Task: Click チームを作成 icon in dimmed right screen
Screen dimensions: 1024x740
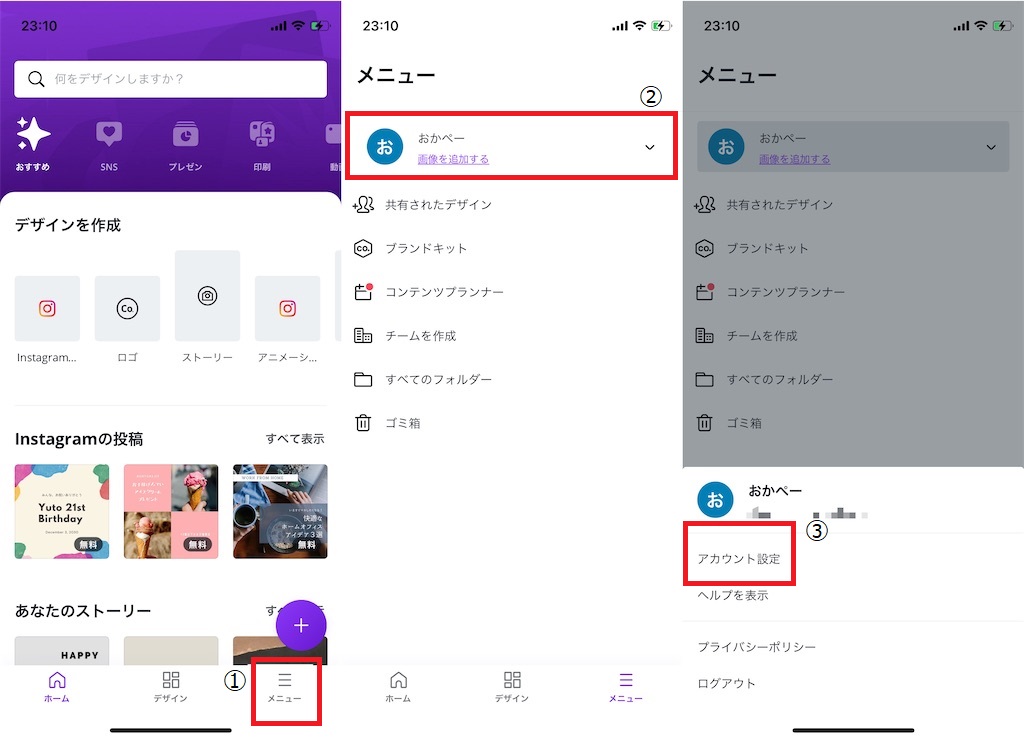Action: pyautogui.click(x=705, y=335)
